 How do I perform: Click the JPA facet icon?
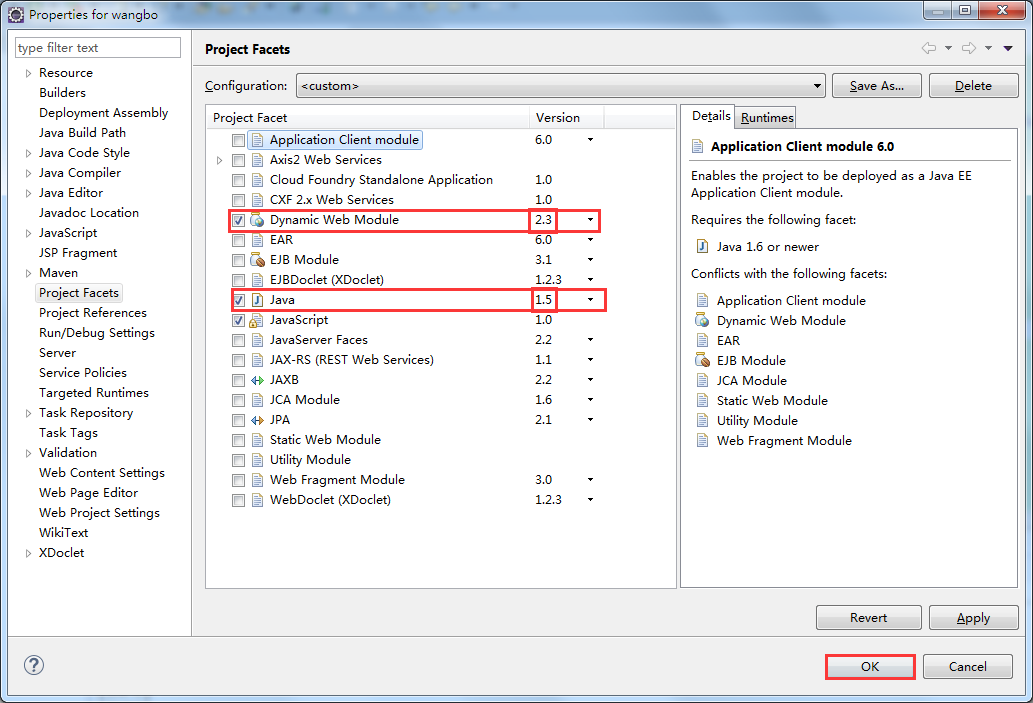click(x=257, y=420)
